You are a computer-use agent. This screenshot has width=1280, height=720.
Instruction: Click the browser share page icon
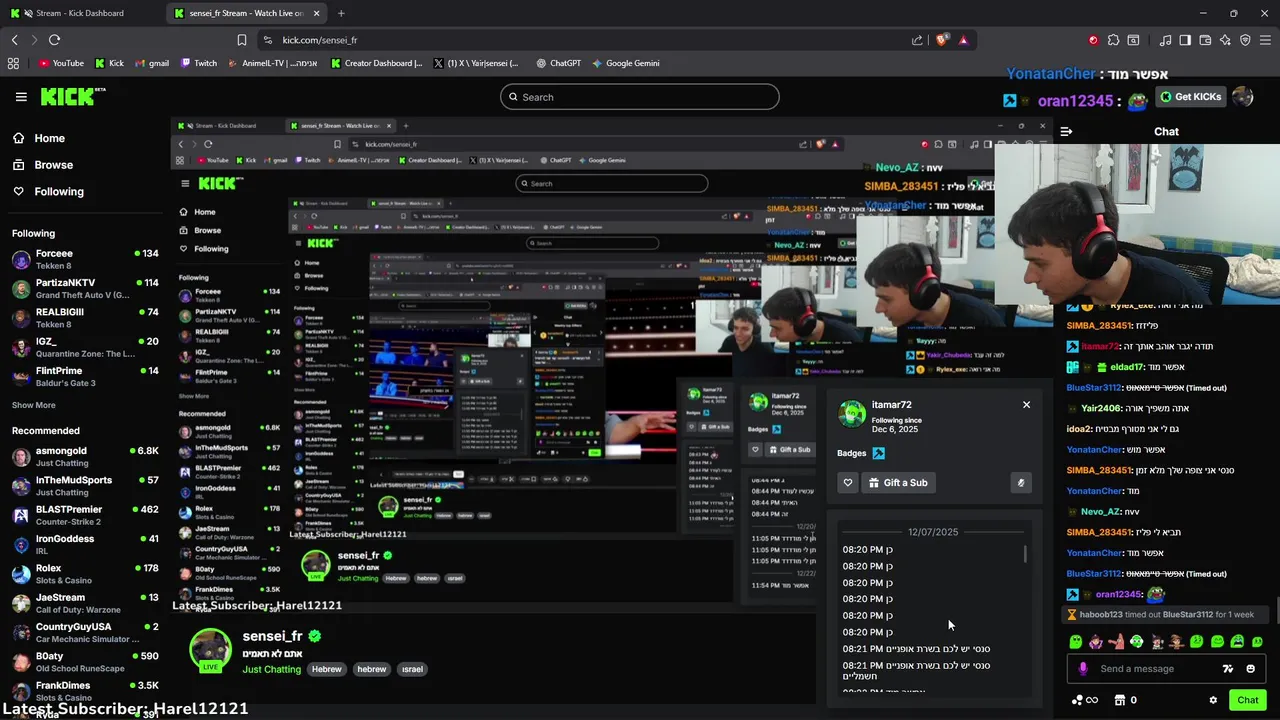click(917, 40)
